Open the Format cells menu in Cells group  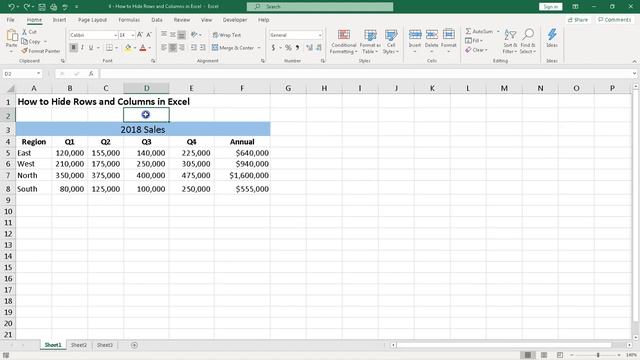[x=449, y=40]
